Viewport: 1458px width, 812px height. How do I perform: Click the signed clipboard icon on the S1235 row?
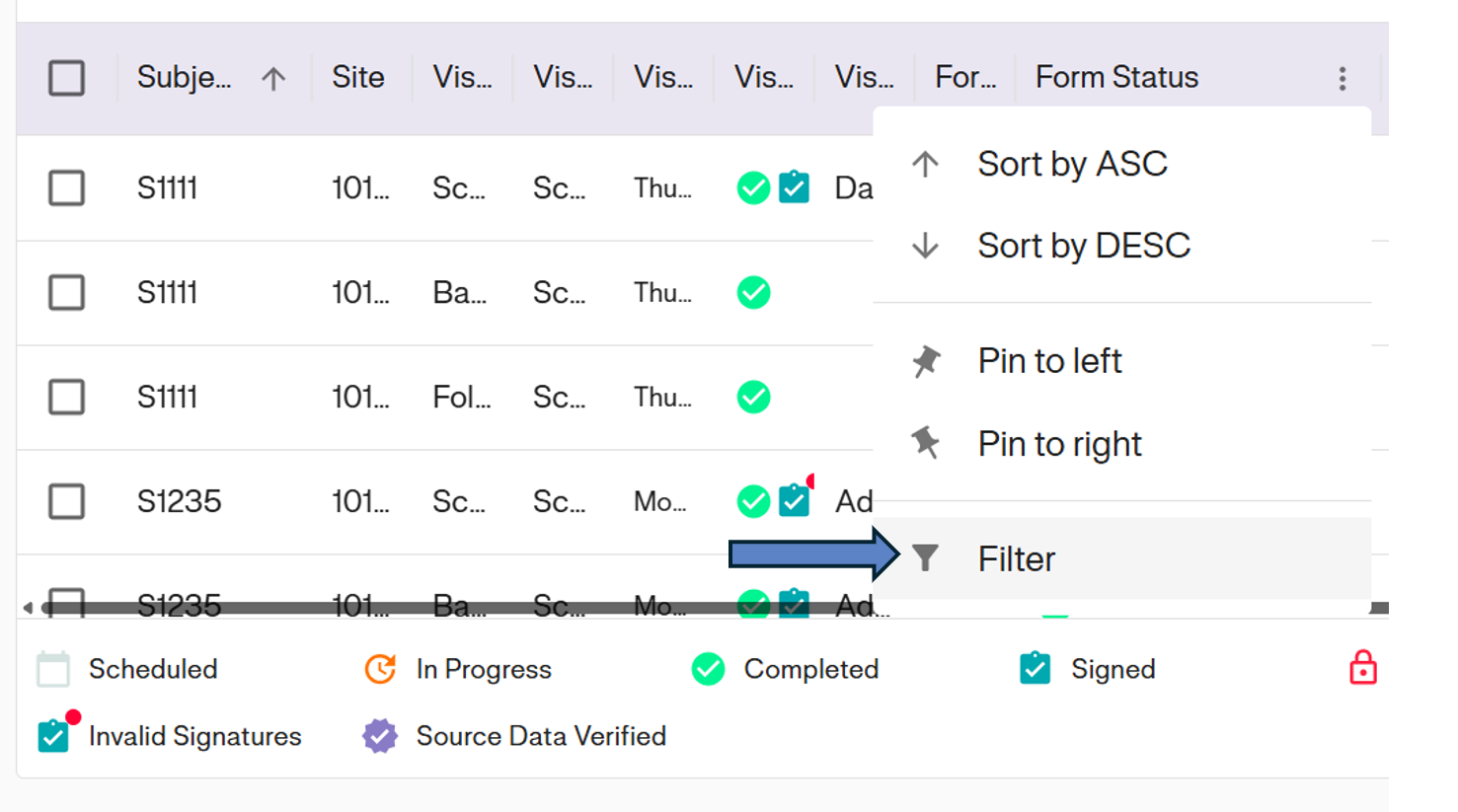(x=794, y=501)
